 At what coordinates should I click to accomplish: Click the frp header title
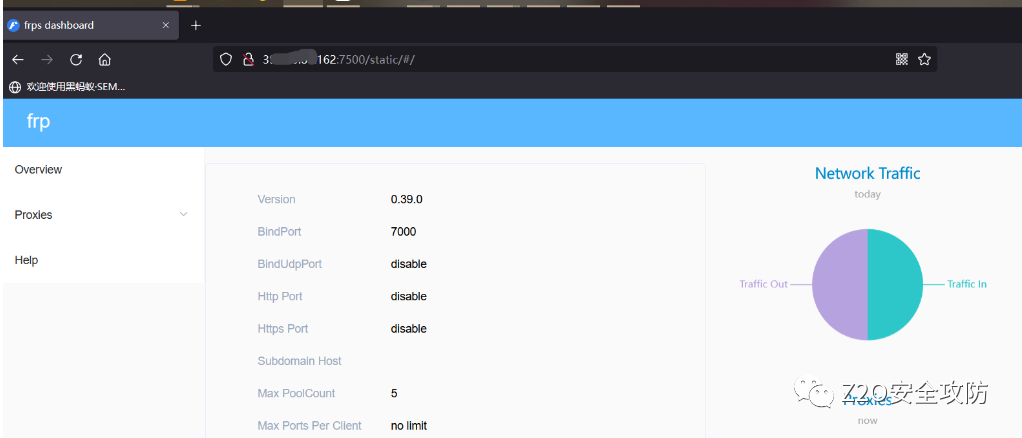38,121
